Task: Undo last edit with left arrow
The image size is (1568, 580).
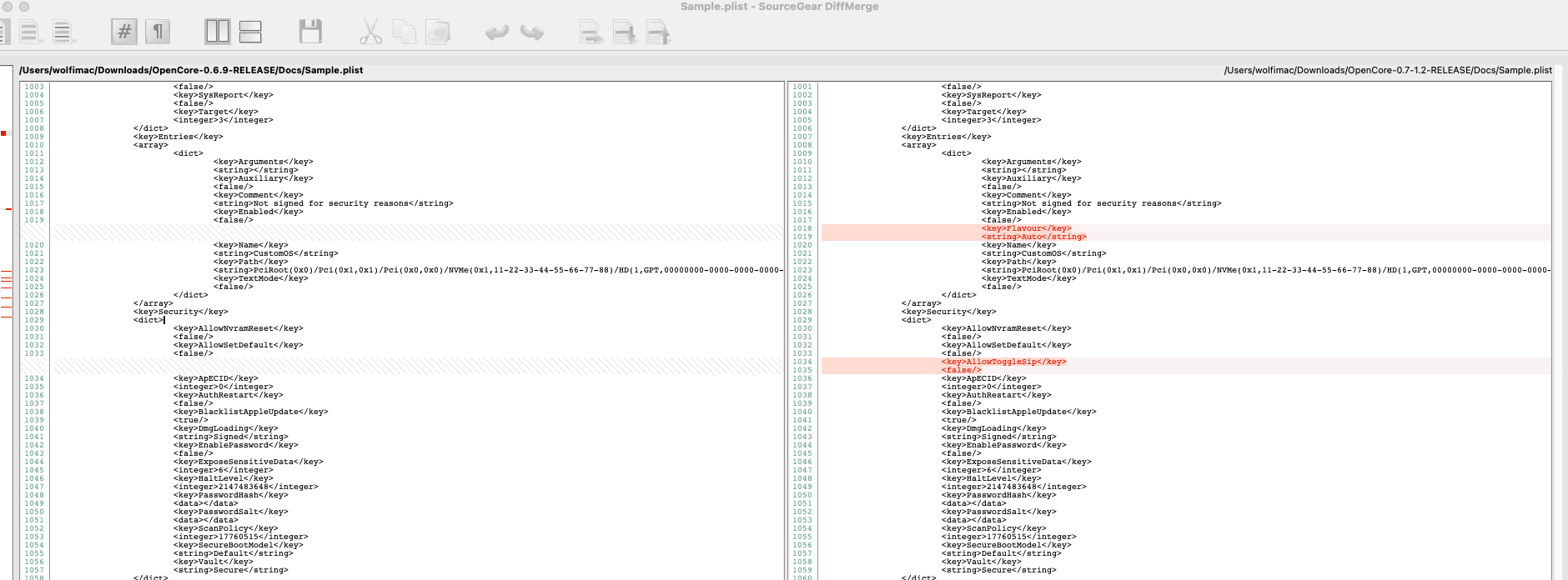Action: click(497, 32)
